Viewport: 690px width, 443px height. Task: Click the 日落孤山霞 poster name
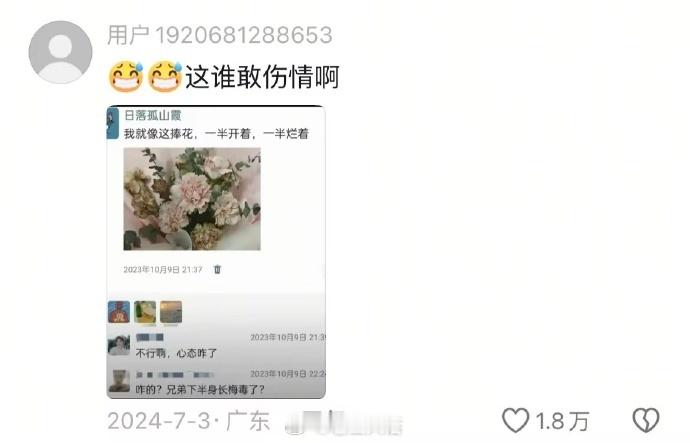pos(153,115)
